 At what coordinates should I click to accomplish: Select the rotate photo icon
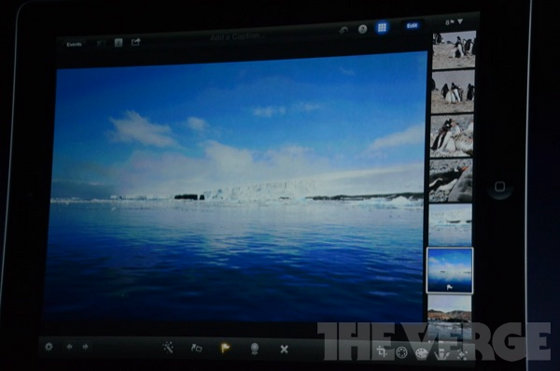(x=196, y=348)
